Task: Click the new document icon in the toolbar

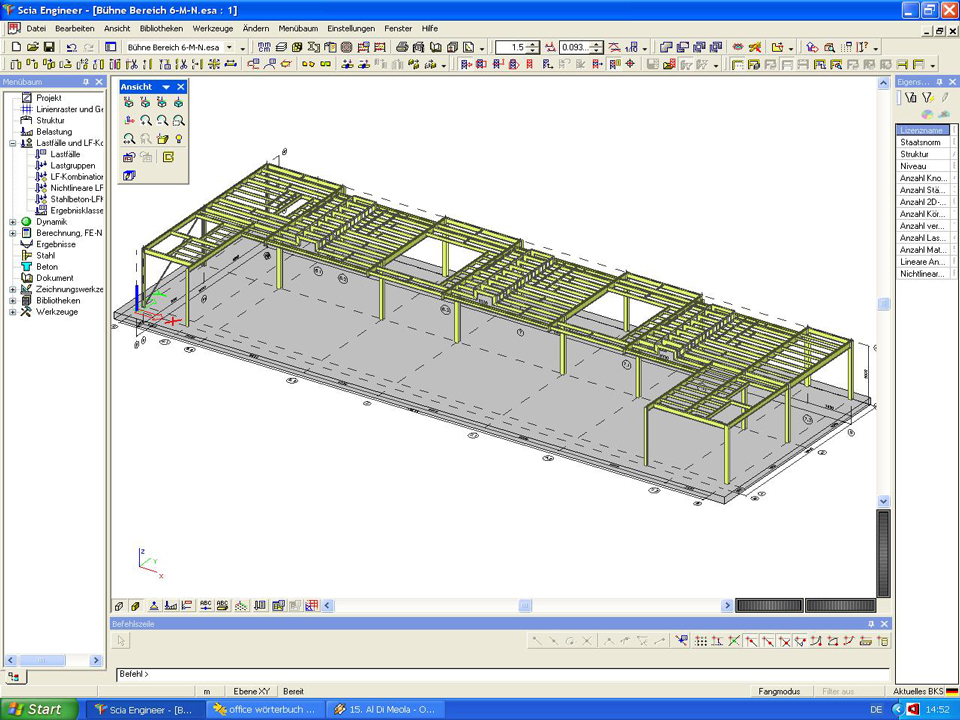Action: [x=17, y=47]
